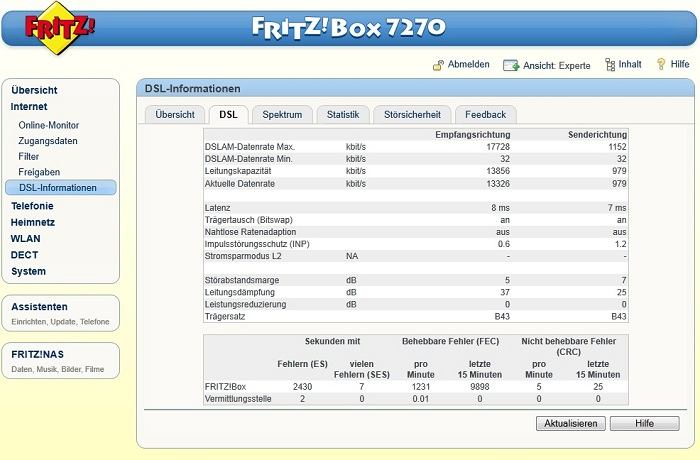
Task: Open FRITZ!NAS panel link
Action: click(38, 355)
